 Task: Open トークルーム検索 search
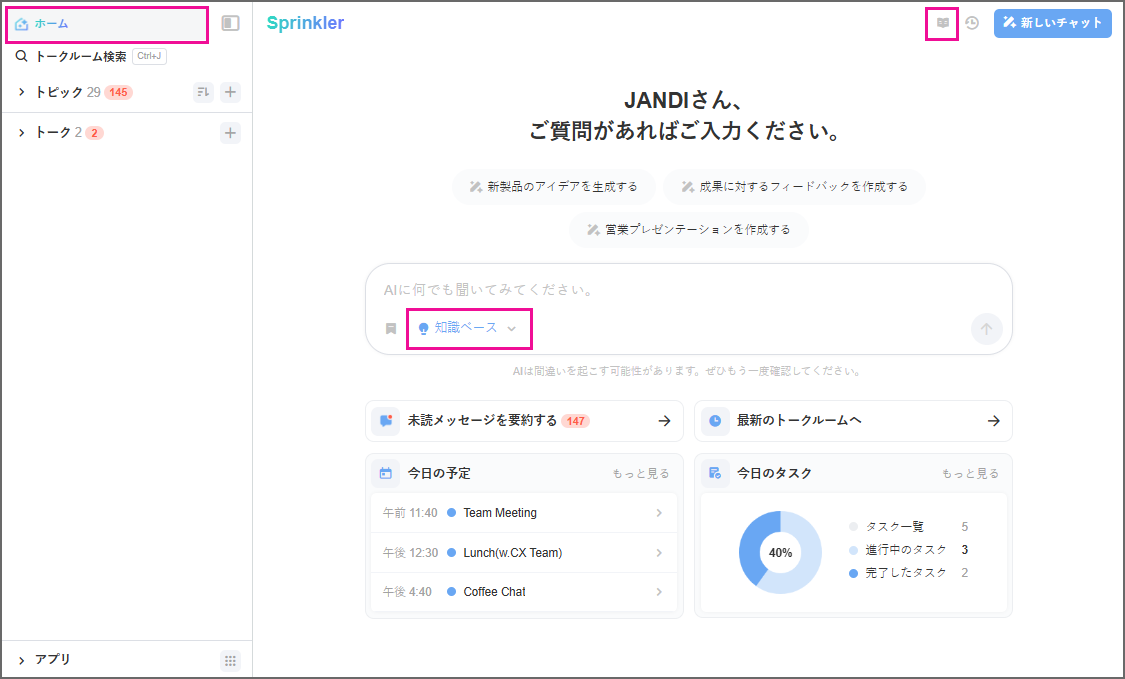point(80,57)
